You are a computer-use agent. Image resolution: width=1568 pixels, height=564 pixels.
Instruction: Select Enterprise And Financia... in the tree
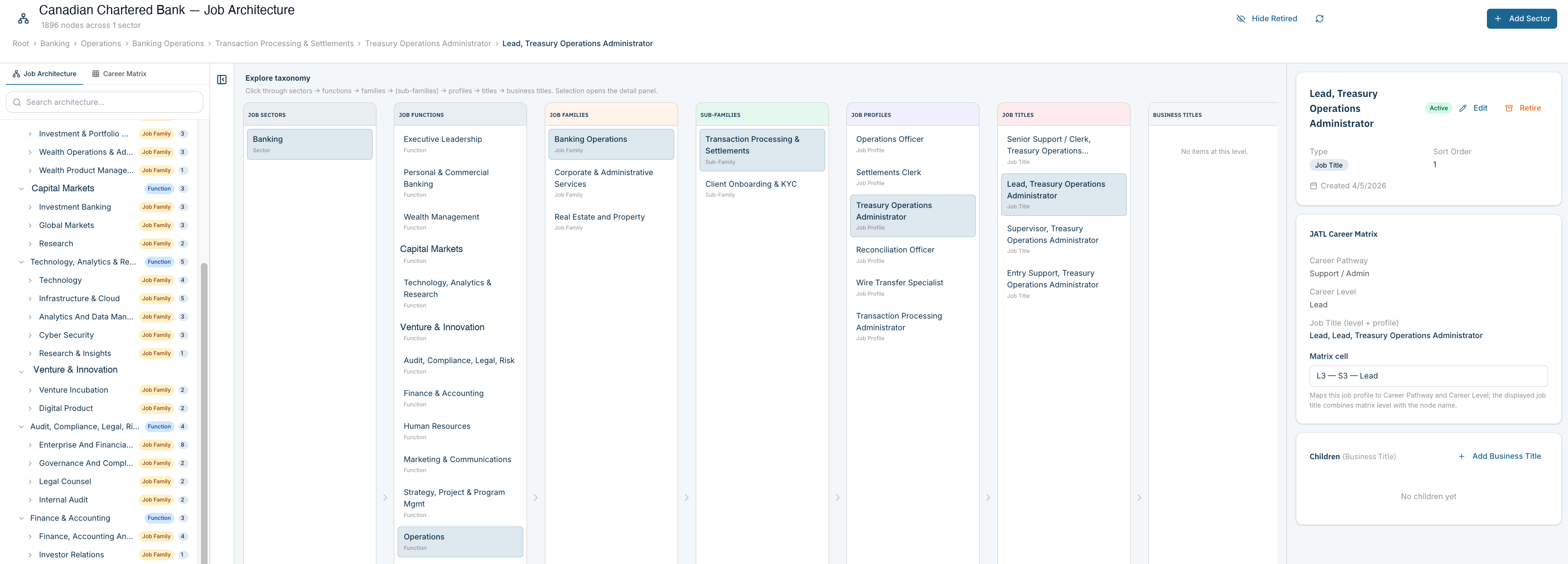(86, 445)
